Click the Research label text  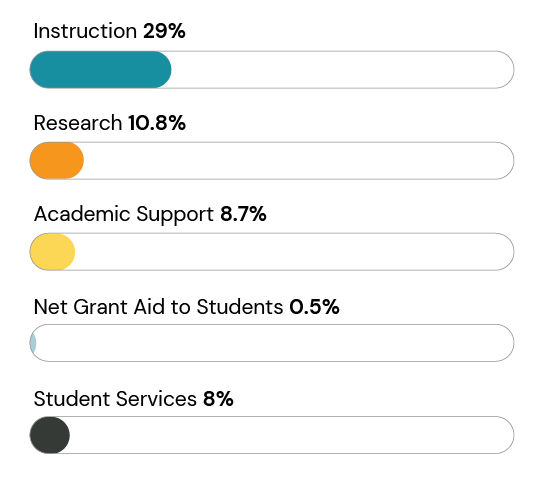tap(78, 123)
